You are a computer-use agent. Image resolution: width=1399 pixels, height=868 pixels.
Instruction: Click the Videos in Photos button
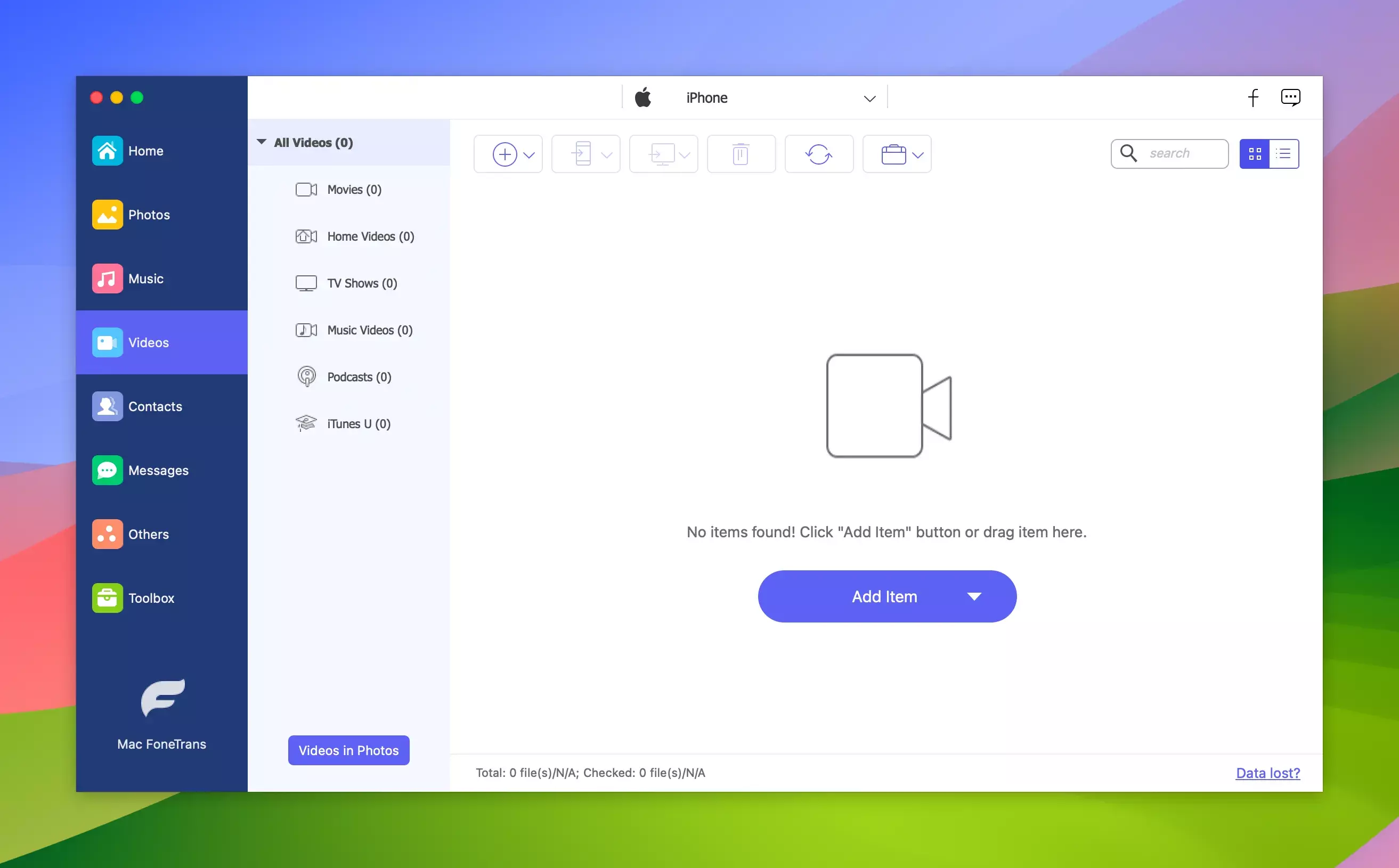click(348, 750)
